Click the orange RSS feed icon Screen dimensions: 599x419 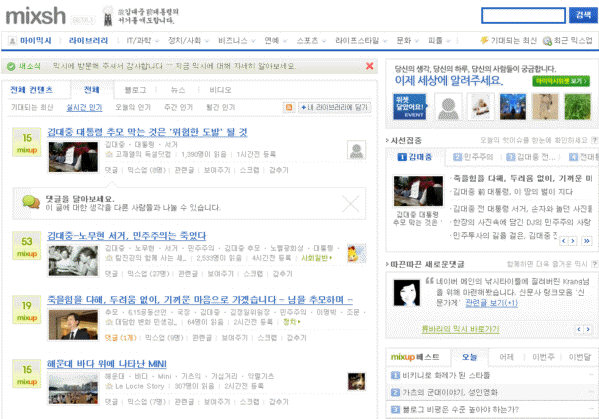coord(289,108)
